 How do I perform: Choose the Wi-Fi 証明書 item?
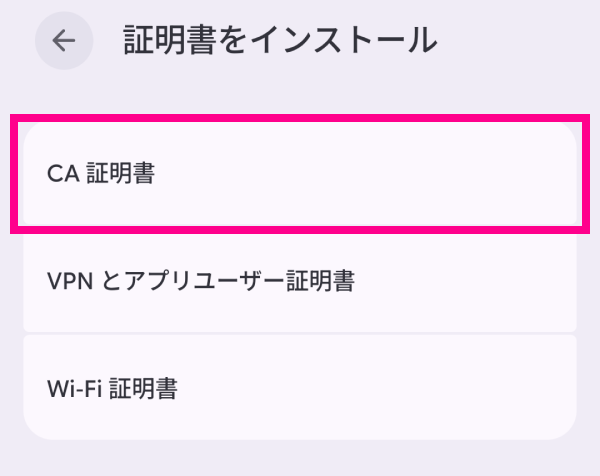pos(299,387)
